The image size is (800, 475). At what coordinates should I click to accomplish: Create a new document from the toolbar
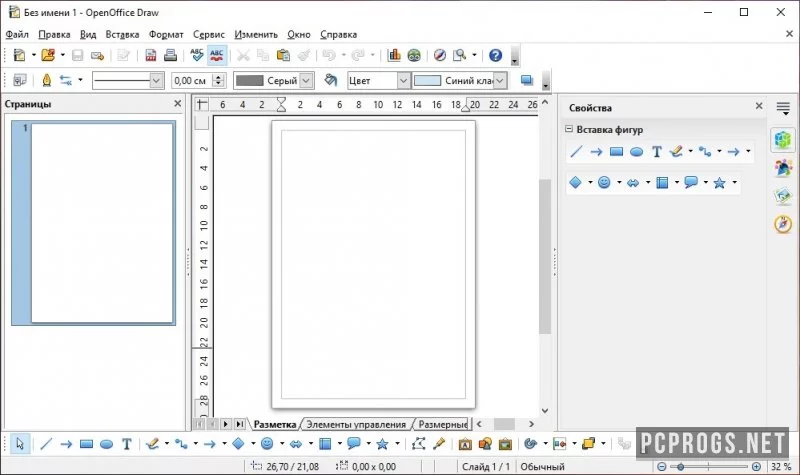click(x=19, y=55)
